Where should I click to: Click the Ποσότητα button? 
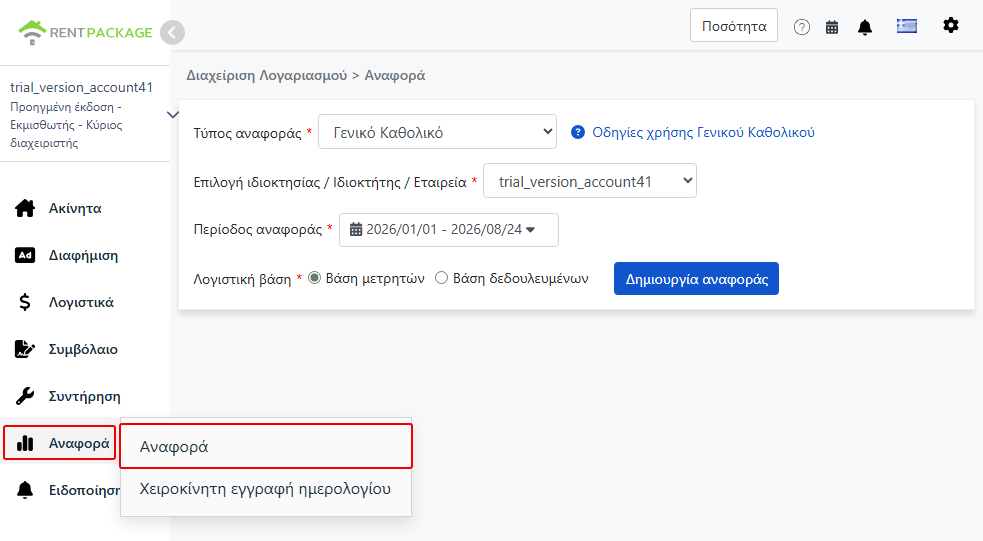point(734,26)
